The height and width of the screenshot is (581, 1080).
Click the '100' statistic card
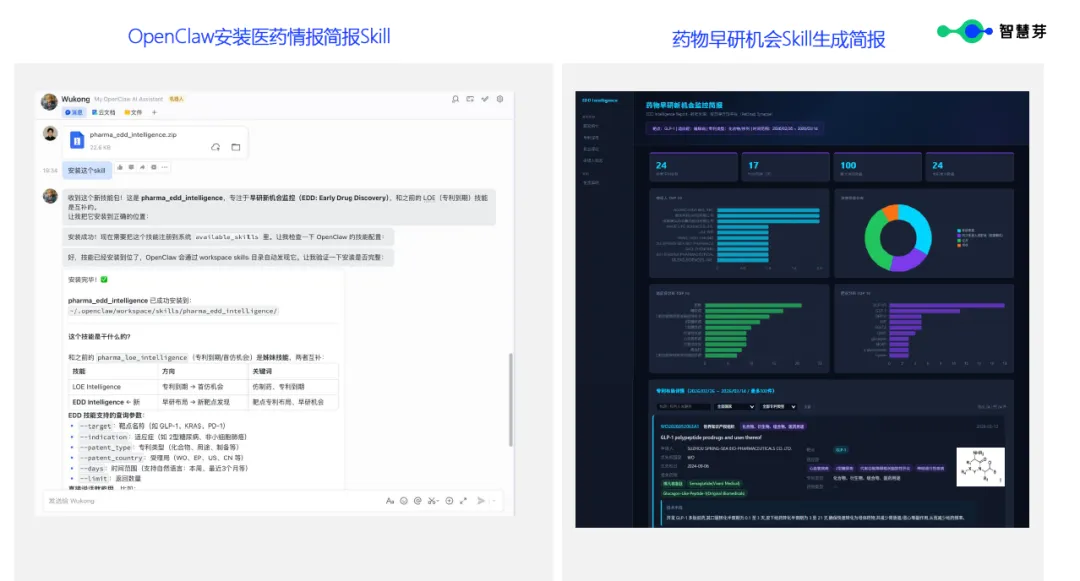(x=878, y=167)
